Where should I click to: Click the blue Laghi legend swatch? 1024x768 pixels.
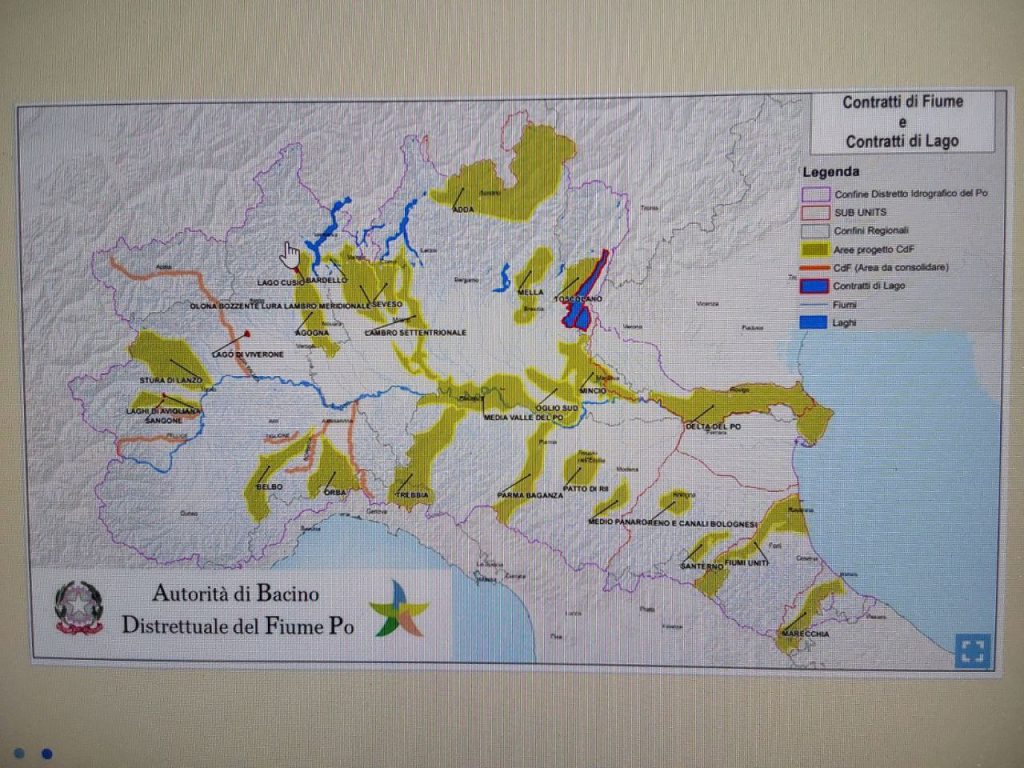point(816,322)
